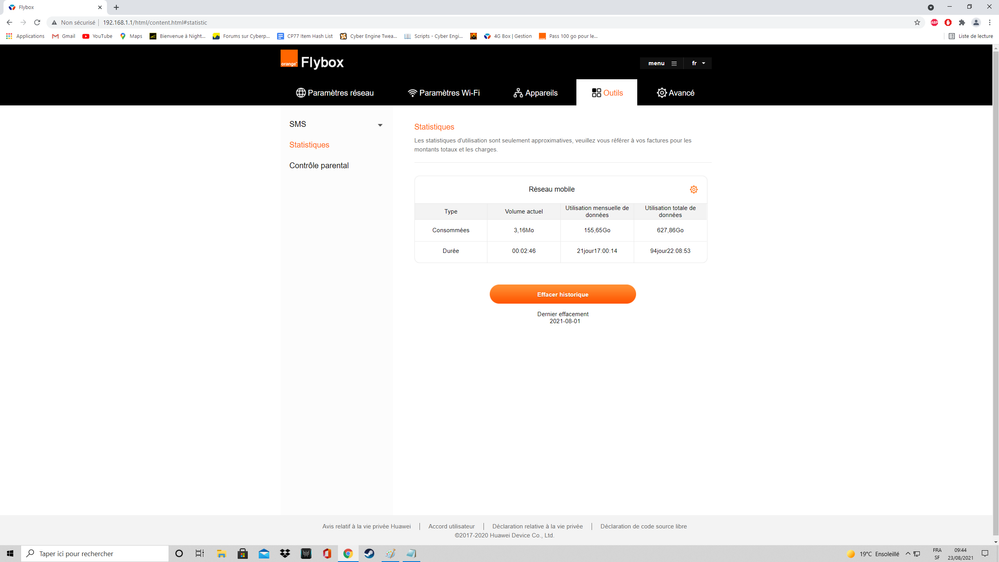Open the Chrome profile avatar
999x562 pixels.
[x=976, y=22]
